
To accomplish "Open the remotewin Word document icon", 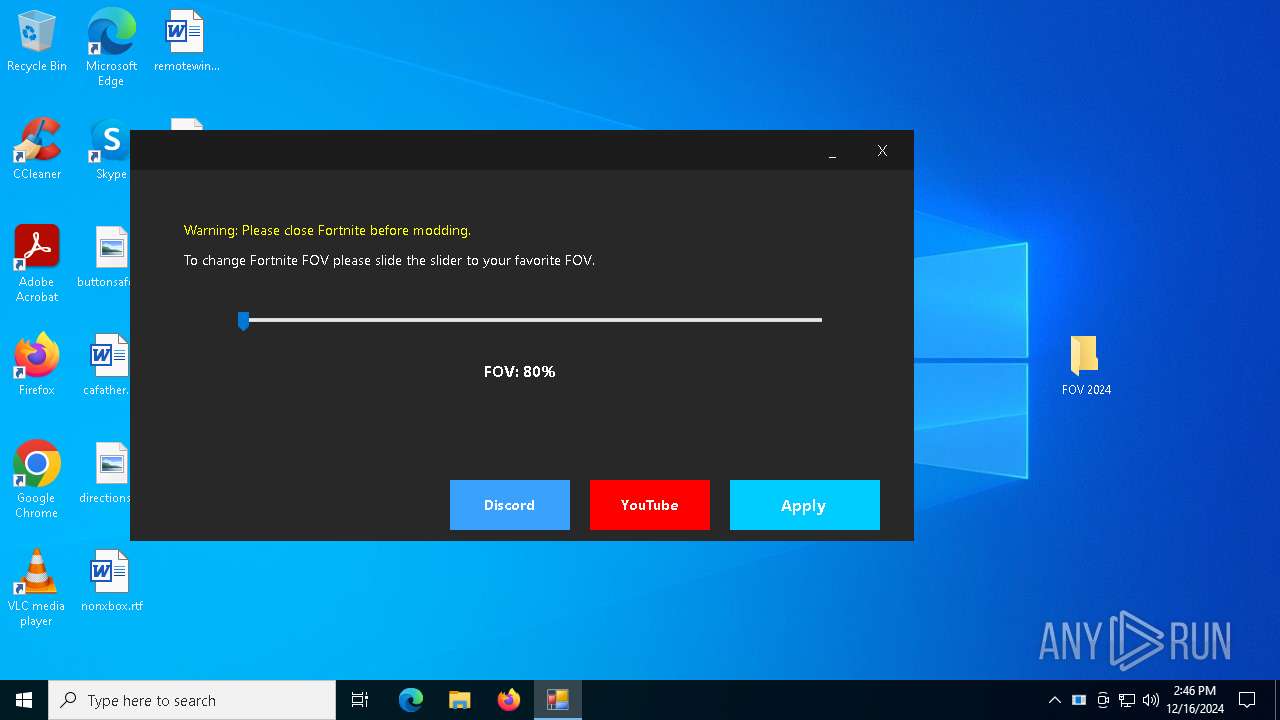I will [186, 42].
